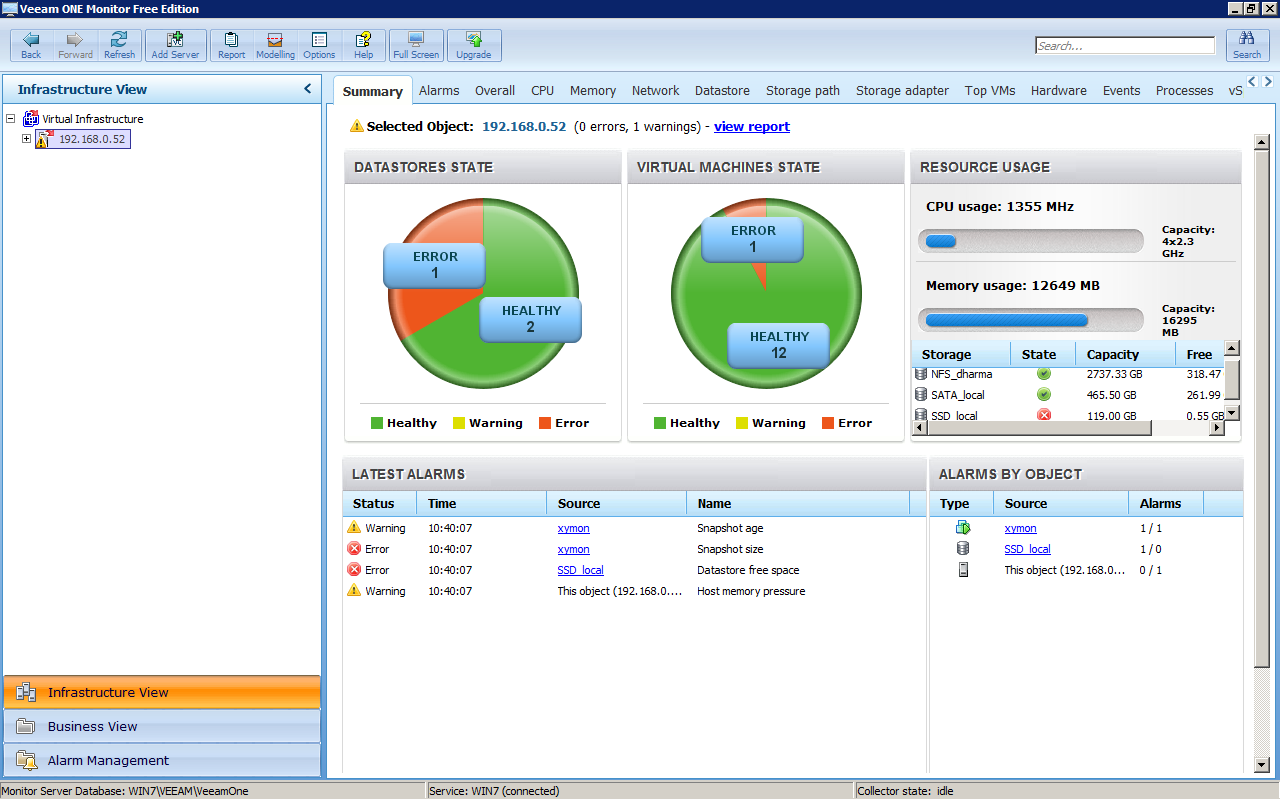Click xymon VM type icon in Alarms by Object
Viewport: 1280px width, 800px height.
(x=963, y=528)
